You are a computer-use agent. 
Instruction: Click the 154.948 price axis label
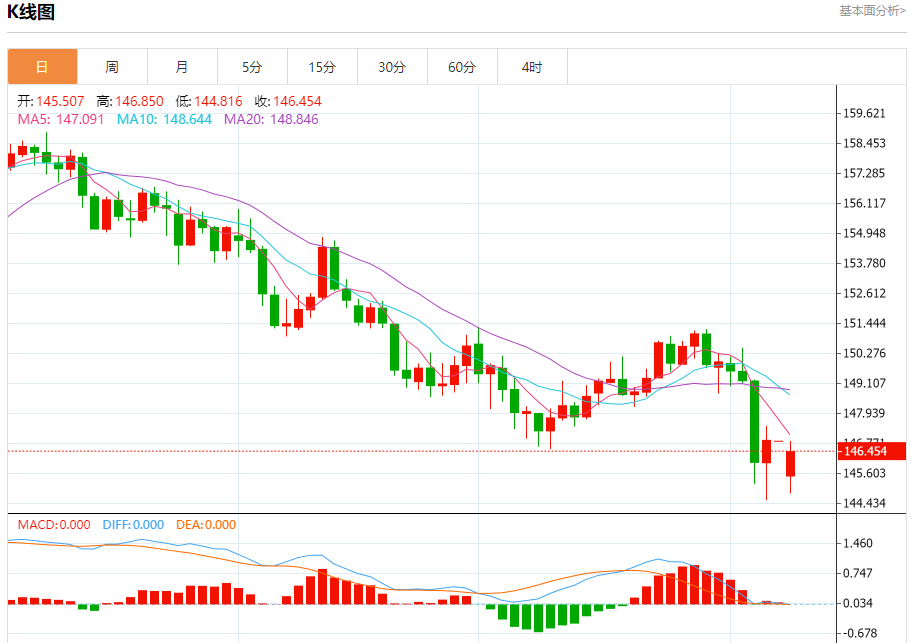(865, 234)
